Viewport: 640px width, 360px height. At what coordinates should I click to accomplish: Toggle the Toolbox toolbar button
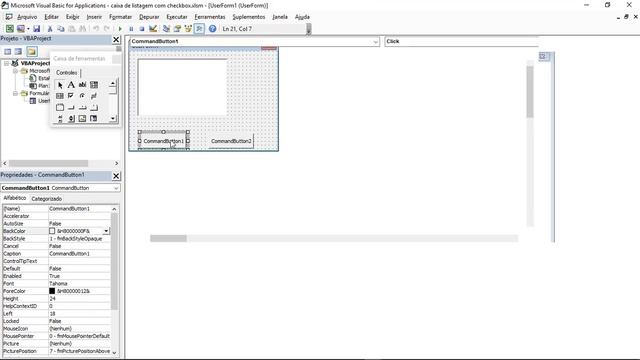[x=199, y=29]
